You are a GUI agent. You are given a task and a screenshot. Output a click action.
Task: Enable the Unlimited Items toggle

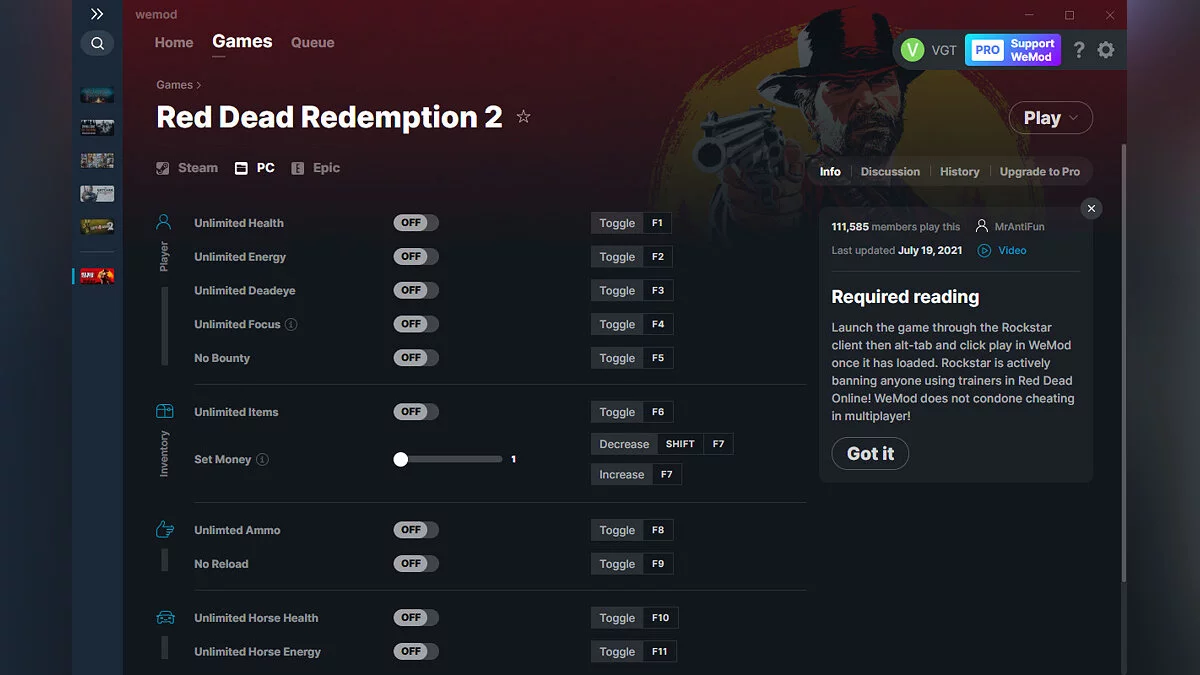415,411
